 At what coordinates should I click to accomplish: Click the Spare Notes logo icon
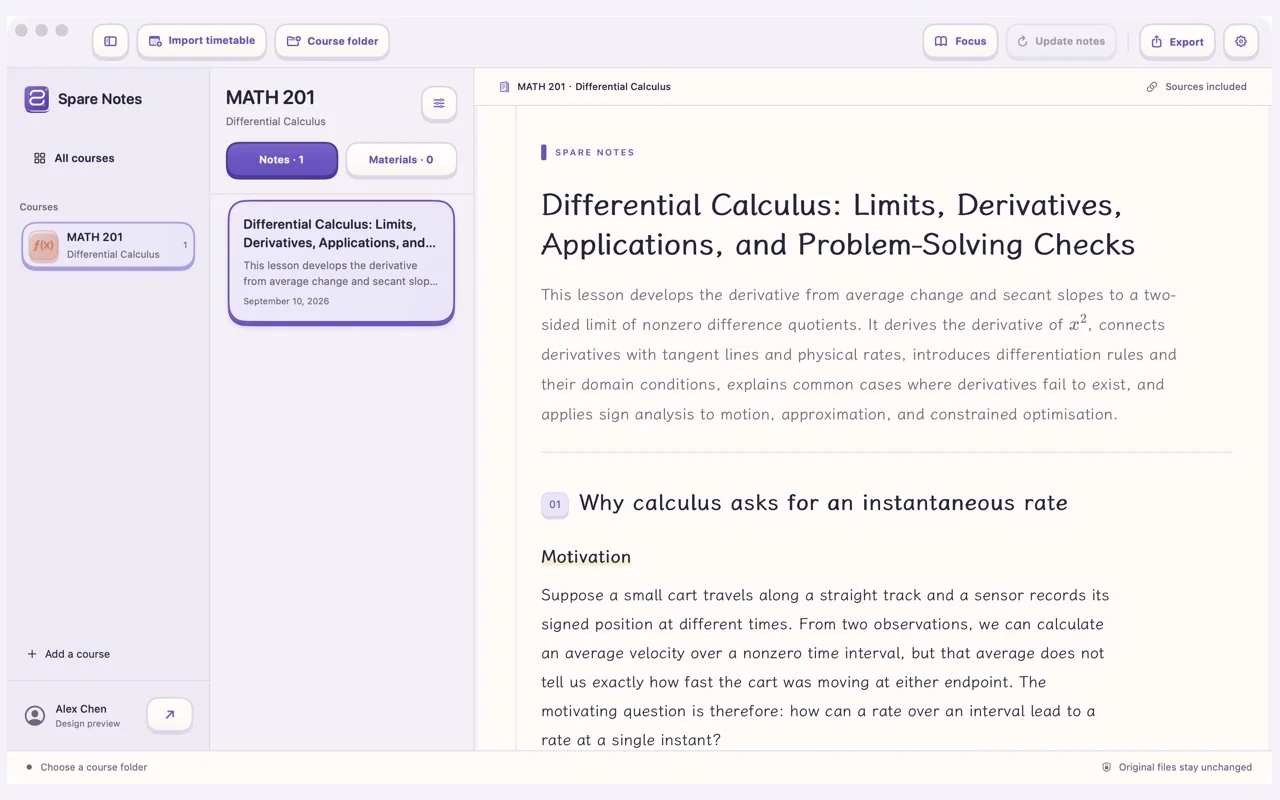click(37, 99)
